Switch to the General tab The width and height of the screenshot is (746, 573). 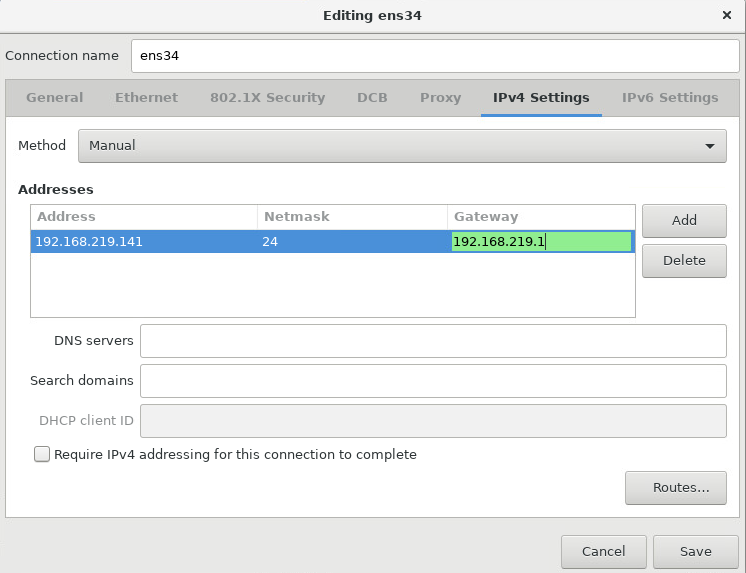(x=55, y=98)
